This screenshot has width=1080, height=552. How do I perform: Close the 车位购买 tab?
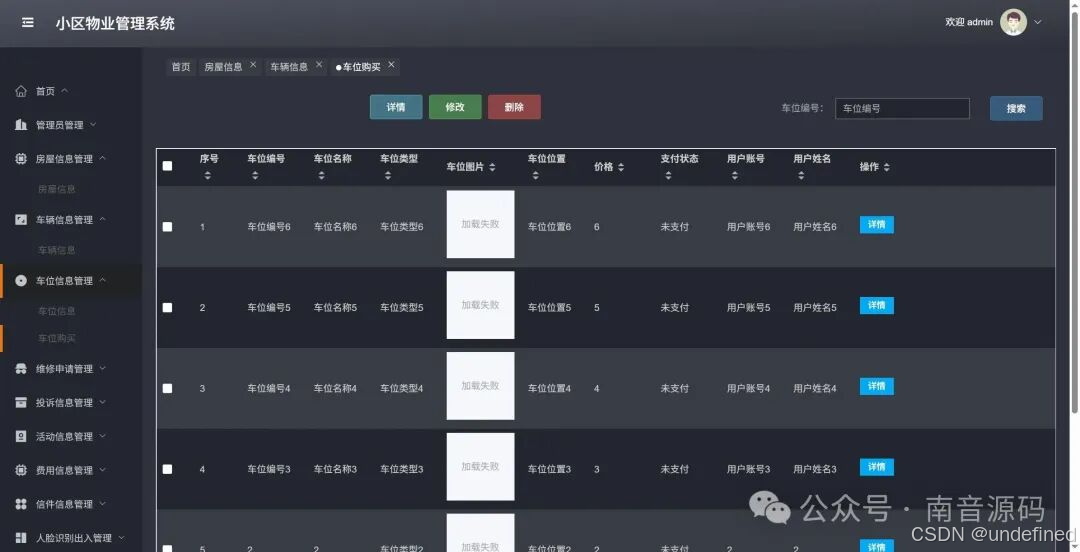391,65
